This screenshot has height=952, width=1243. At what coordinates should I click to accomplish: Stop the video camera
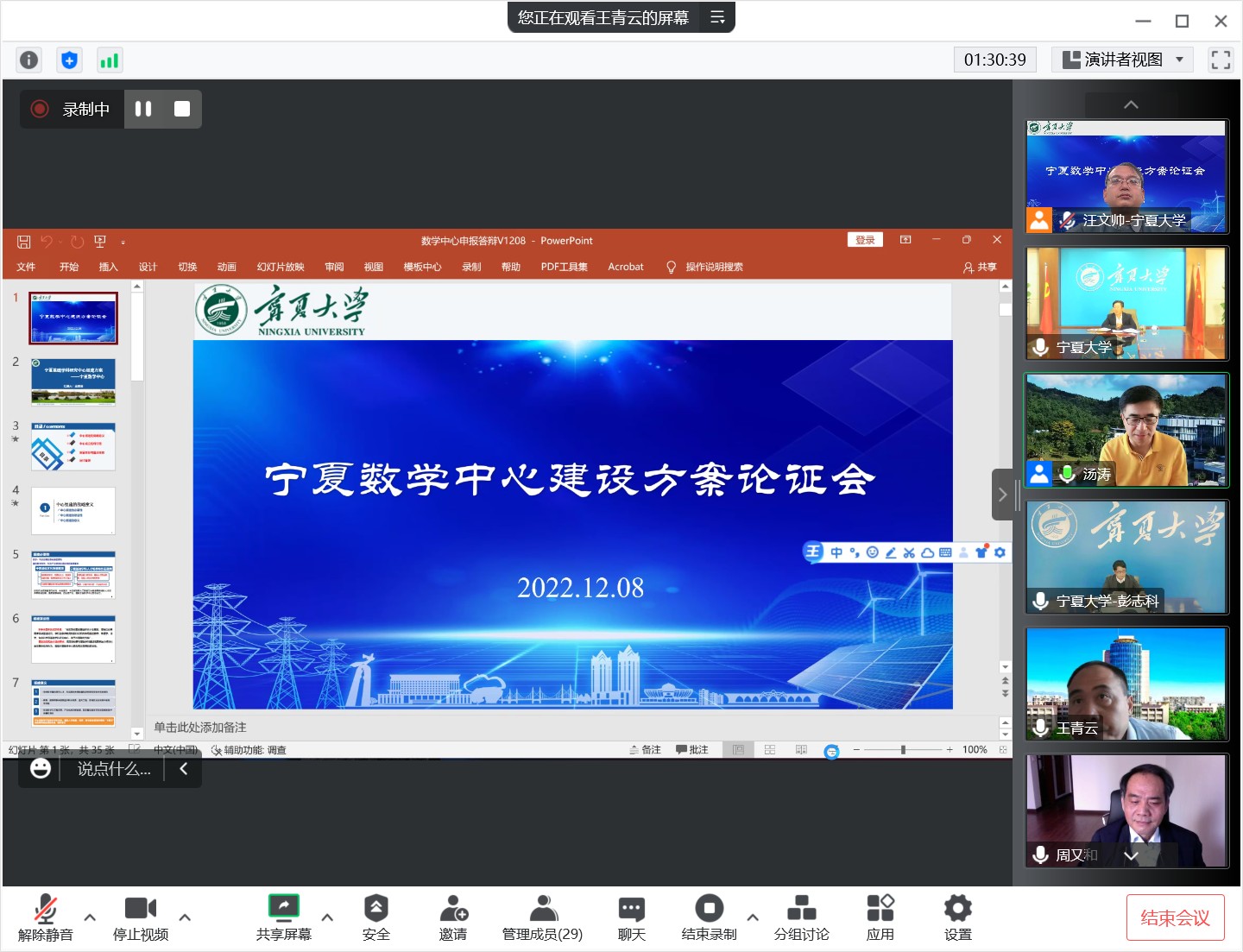[140, 917]
